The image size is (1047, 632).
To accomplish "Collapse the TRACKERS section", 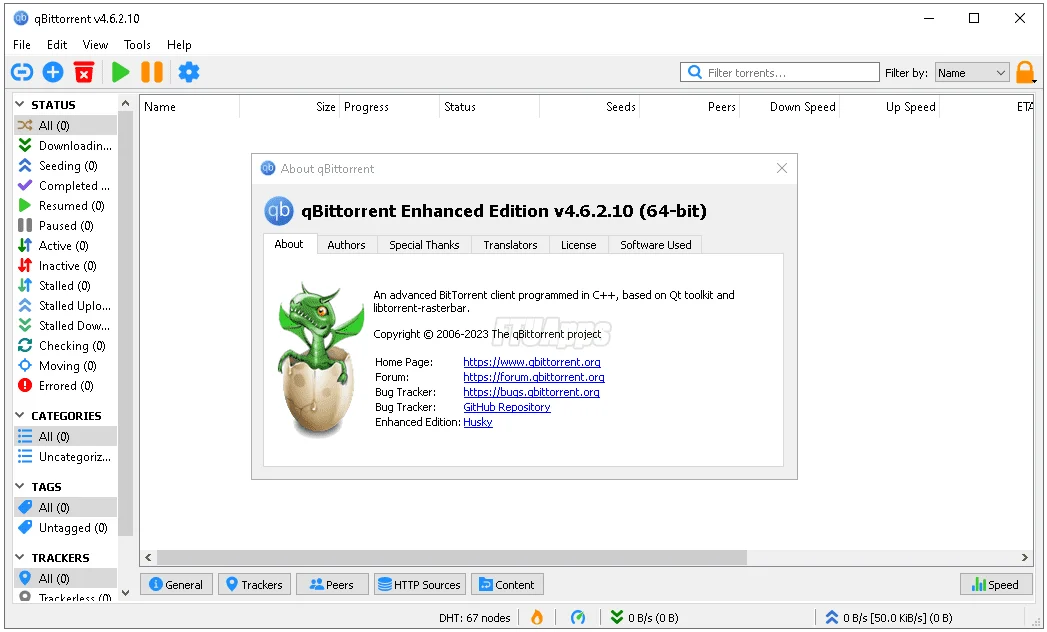I will [x=20, y=557].
